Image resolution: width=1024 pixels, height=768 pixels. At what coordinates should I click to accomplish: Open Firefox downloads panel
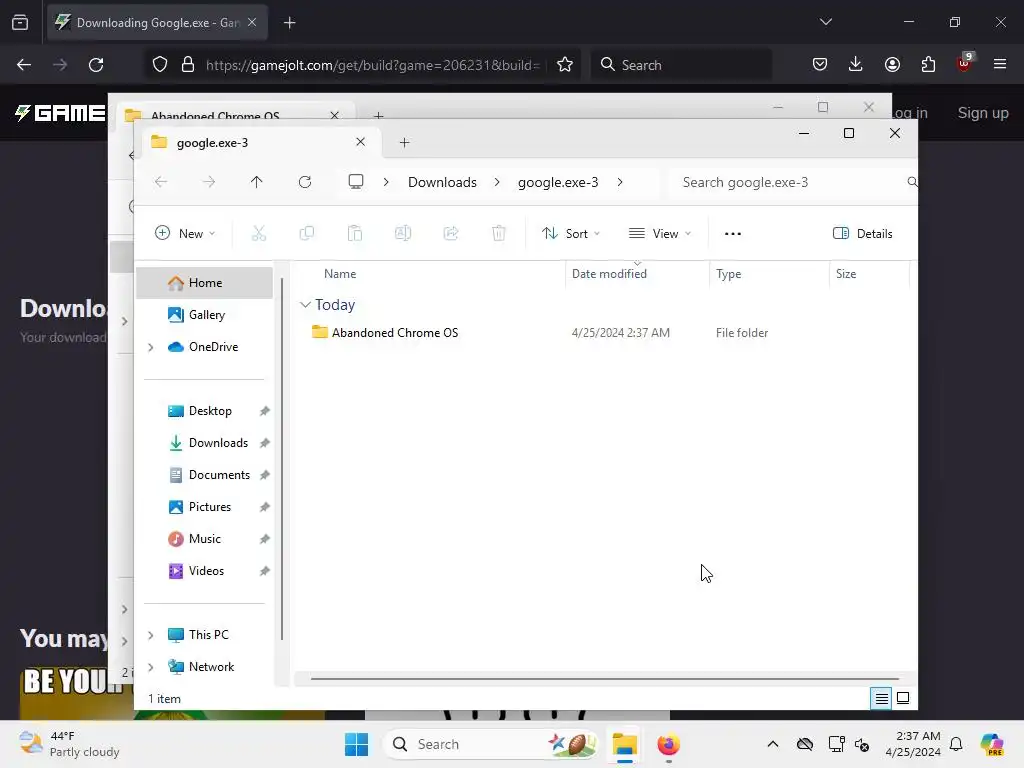click(x=856, y=65)
